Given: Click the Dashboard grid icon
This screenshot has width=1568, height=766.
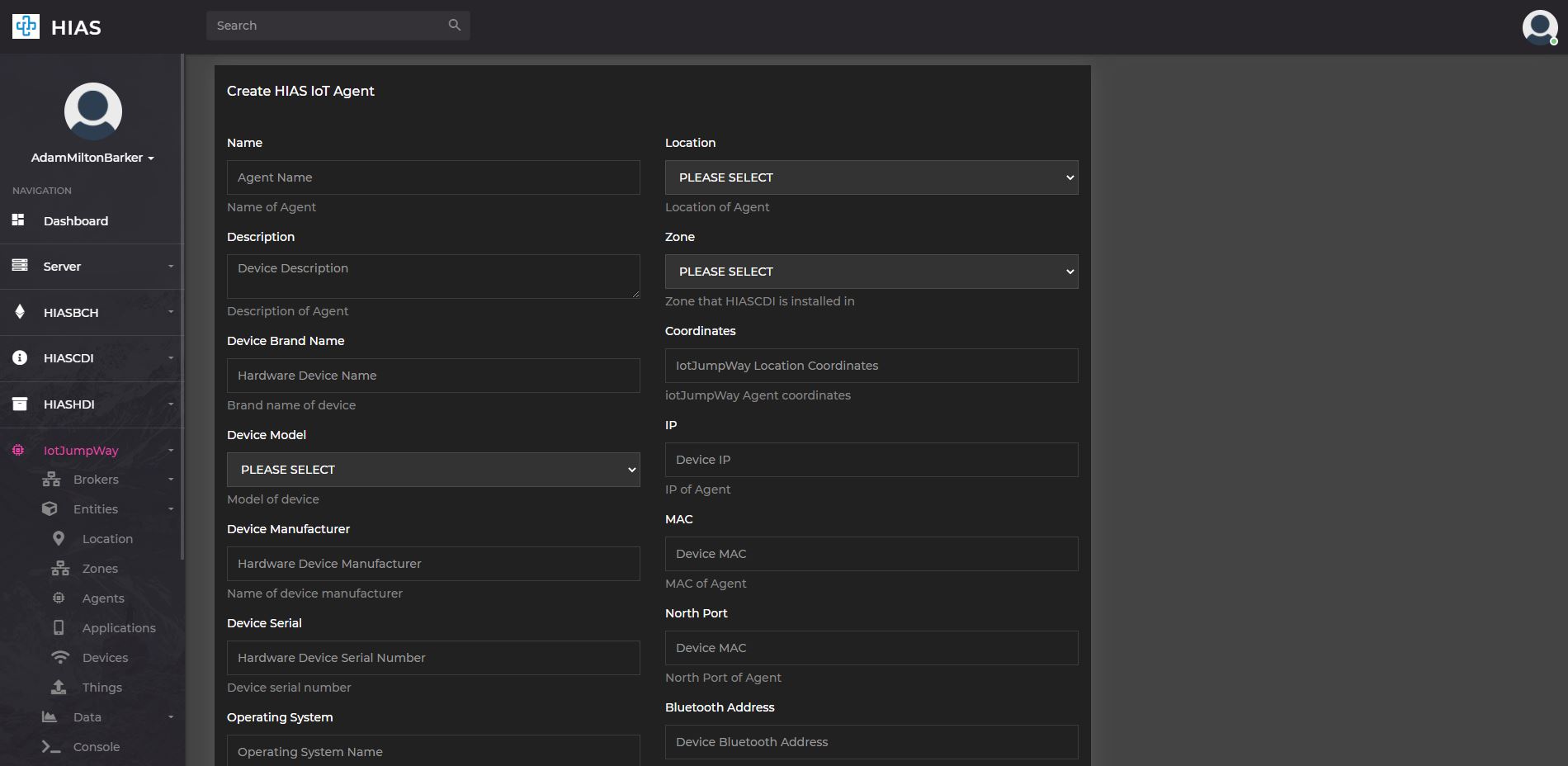Looking at the screenshot, I should coord(18,220).
